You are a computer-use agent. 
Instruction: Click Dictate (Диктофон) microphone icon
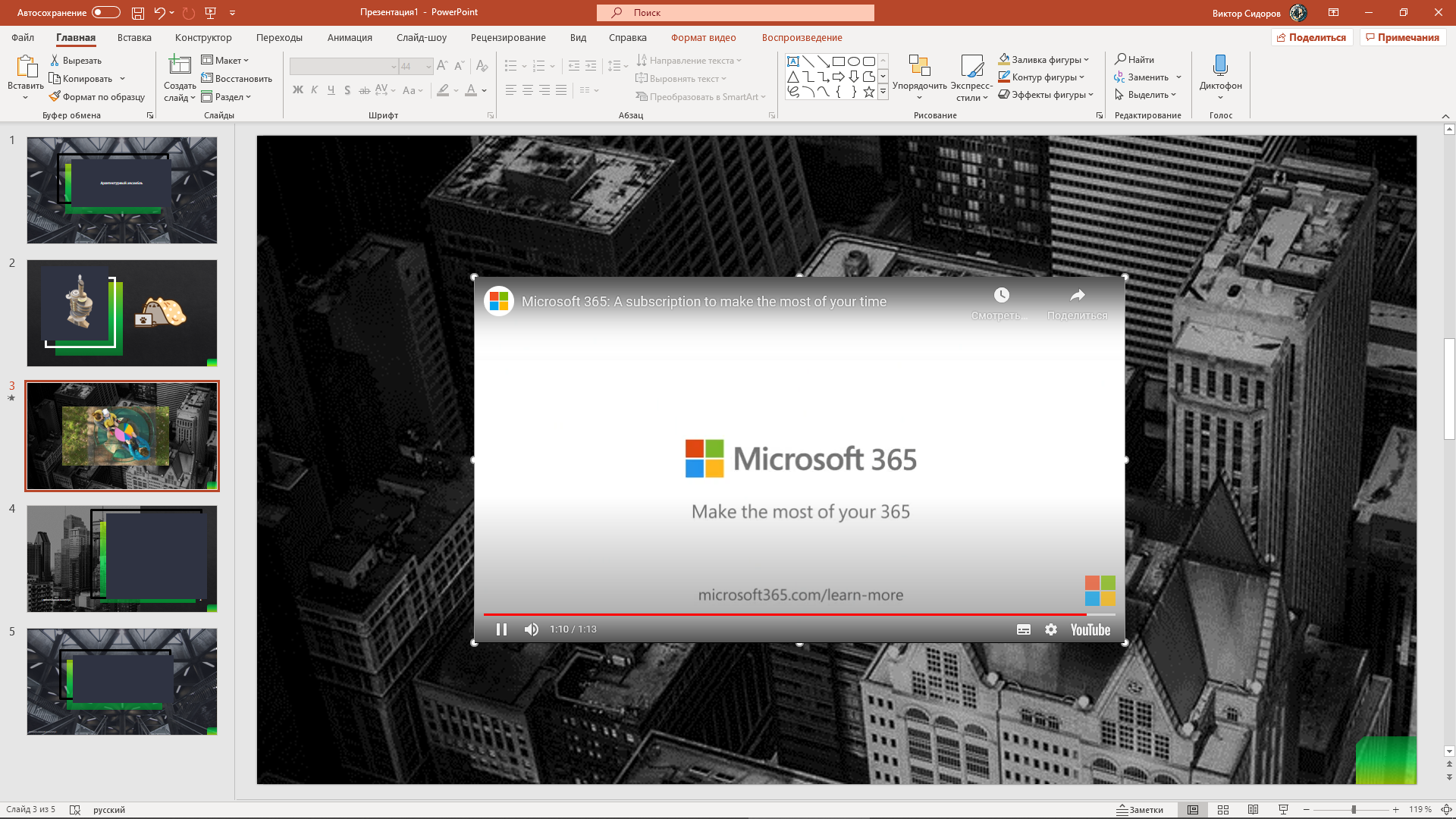[x=1220, y=65]
